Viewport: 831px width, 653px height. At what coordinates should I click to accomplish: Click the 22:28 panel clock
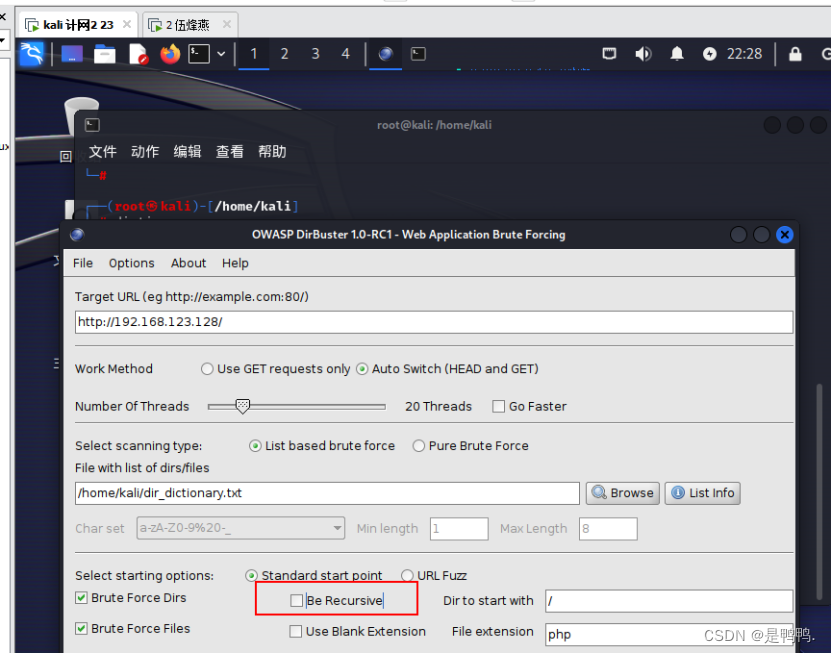tap(744, 54)
